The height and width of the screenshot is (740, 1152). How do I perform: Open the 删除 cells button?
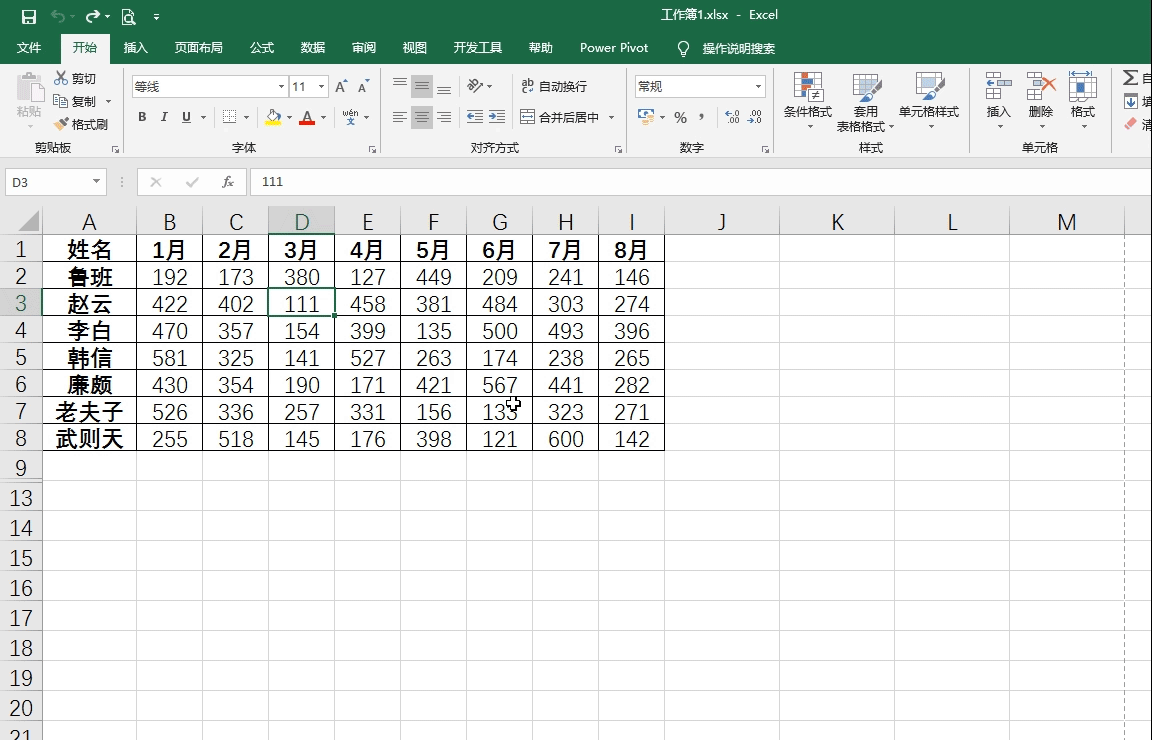click(x=1041, y=101)
